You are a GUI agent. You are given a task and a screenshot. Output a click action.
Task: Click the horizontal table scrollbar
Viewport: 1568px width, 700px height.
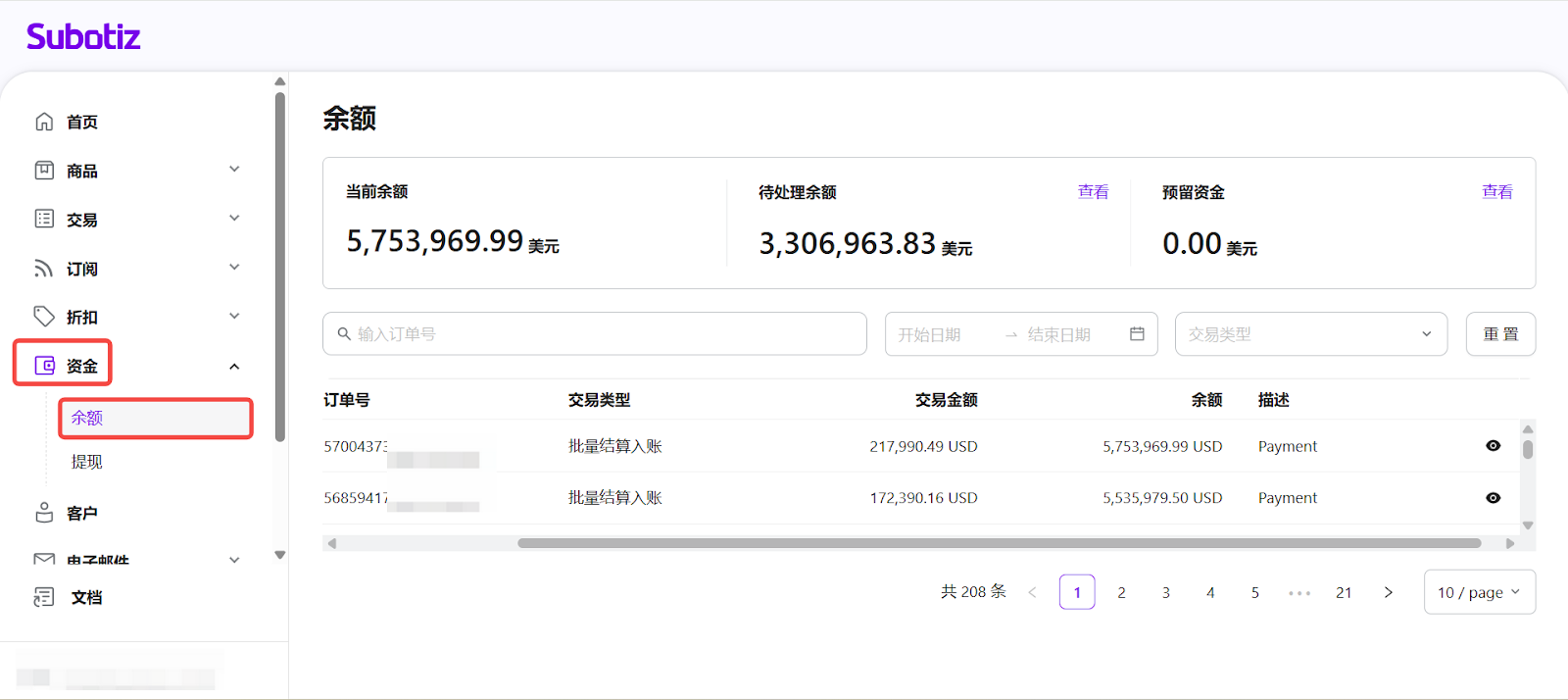click(x=999, y=543)
